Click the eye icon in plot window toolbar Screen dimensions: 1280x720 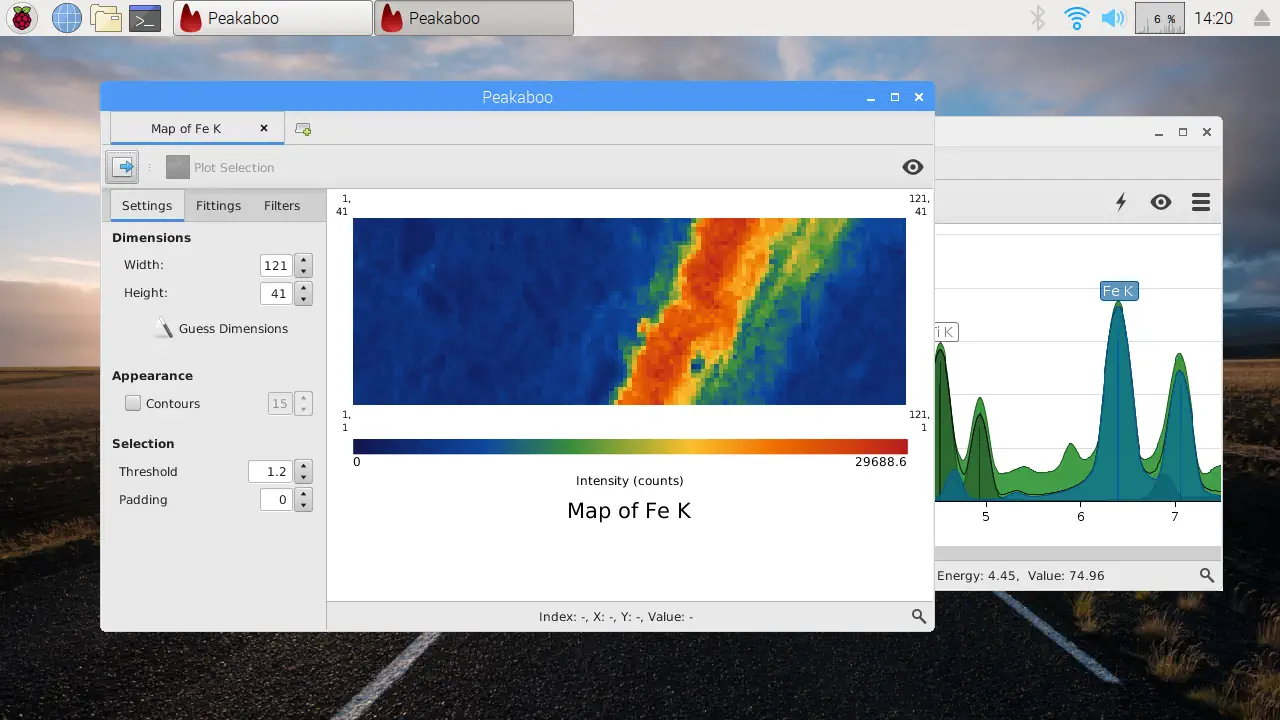coord(1160,202)
